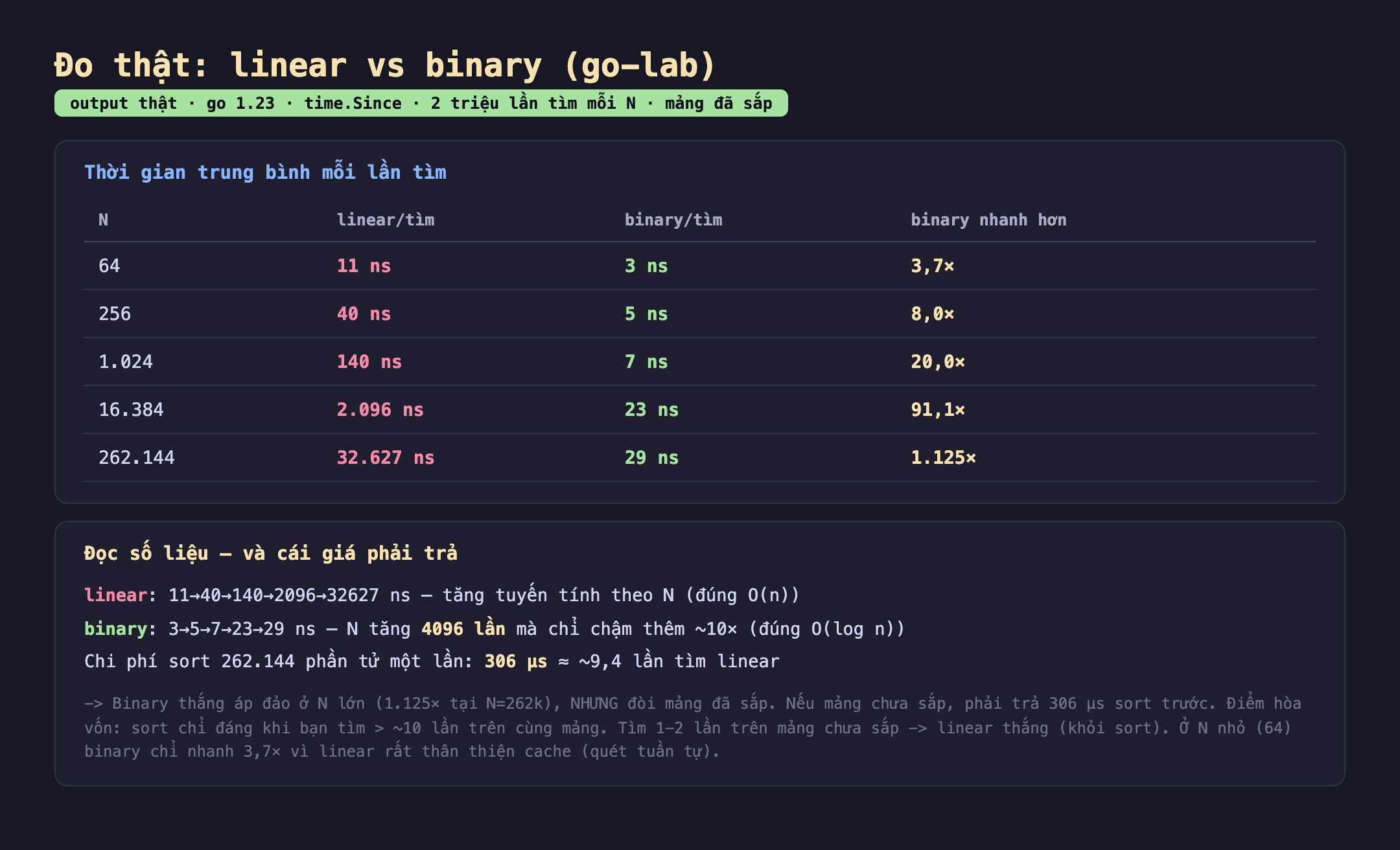
Task: Click the binary value '3 ns'
Action: coord(646,266)
